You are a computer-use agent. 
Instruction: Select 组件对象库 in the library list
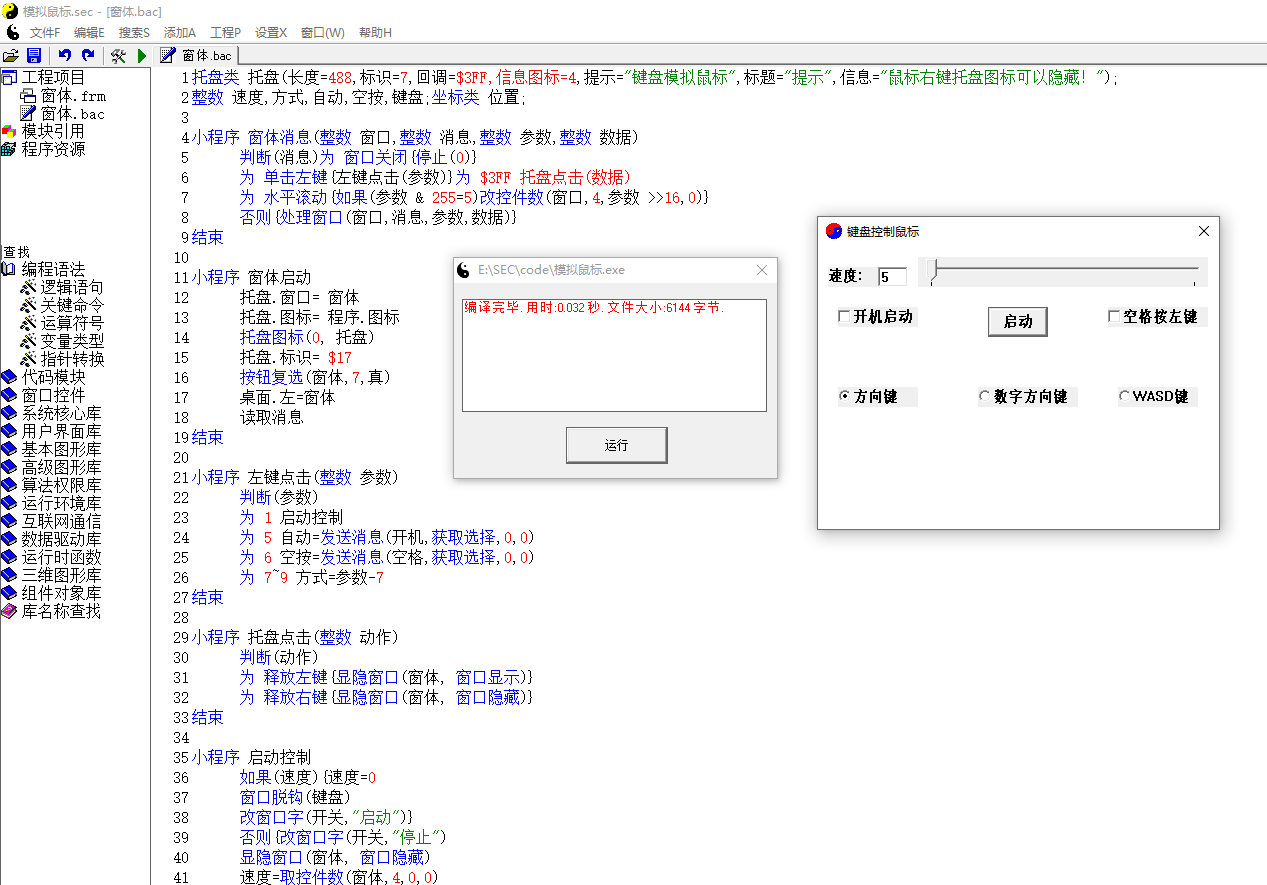(x=61, y=593)
